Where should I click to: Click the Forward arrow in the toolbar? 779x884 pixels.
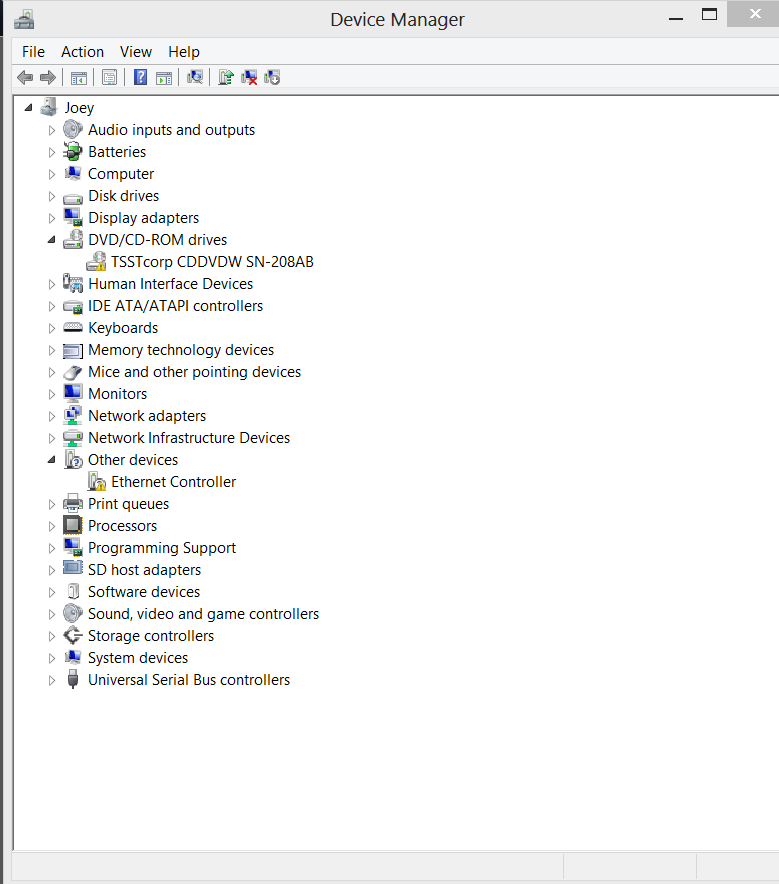point(48,77)
